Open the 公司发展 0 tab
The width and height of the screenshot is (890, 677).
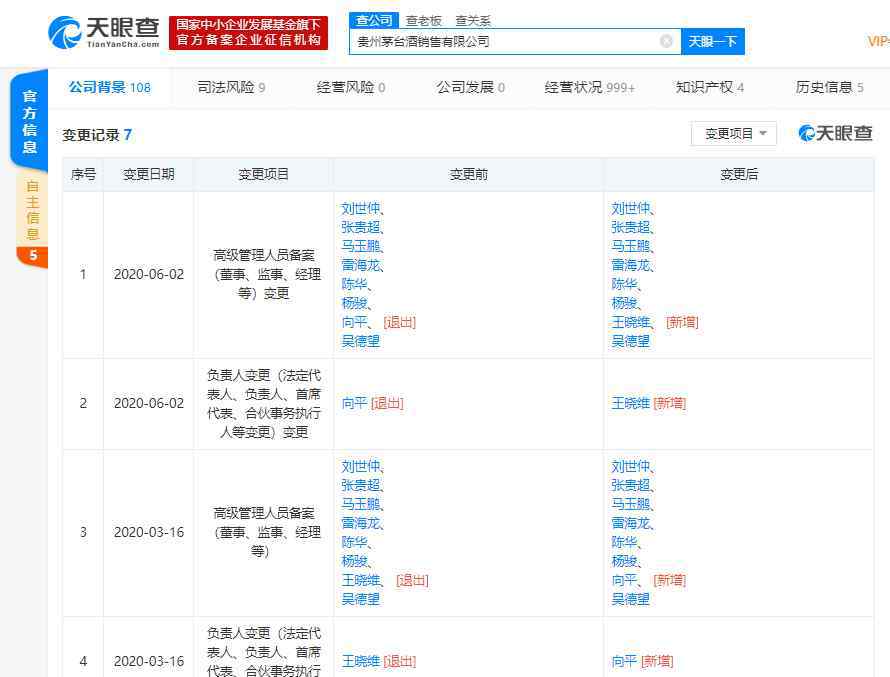click(471, 87)
